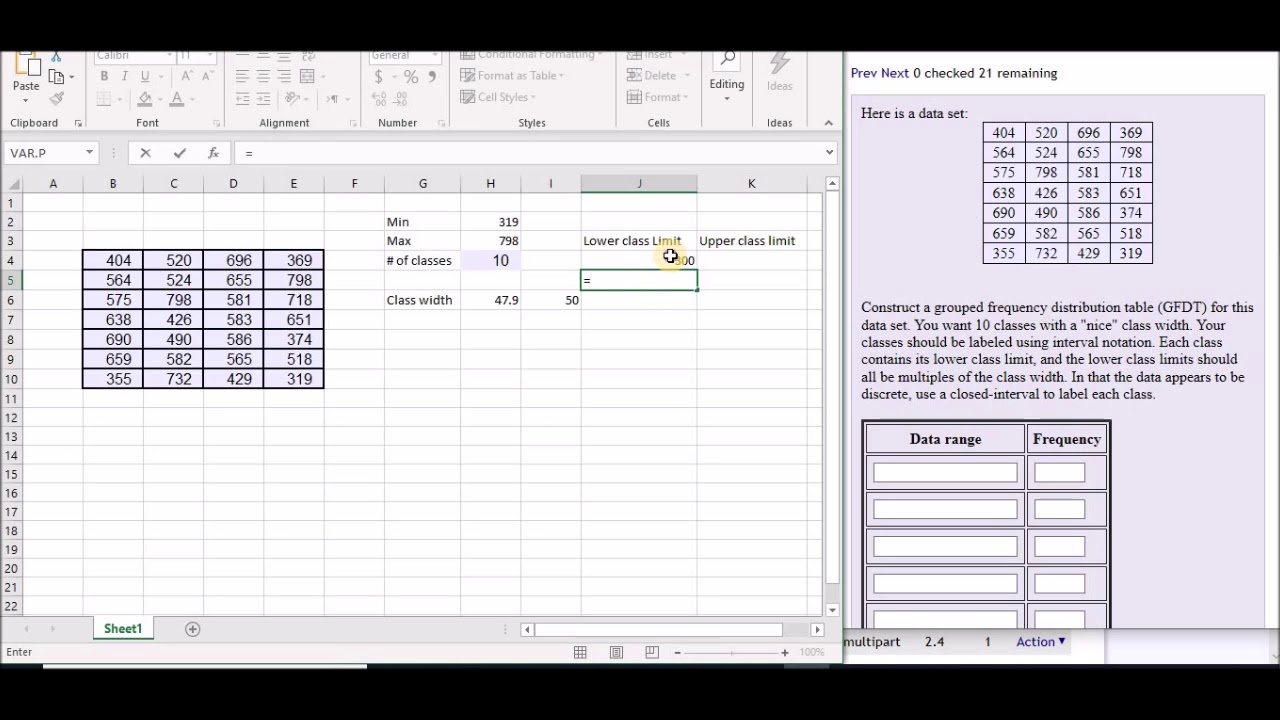Screen dimensions: 1280x720
Task: Align text right in Alignment group
Action: click(x=284, y=77)
